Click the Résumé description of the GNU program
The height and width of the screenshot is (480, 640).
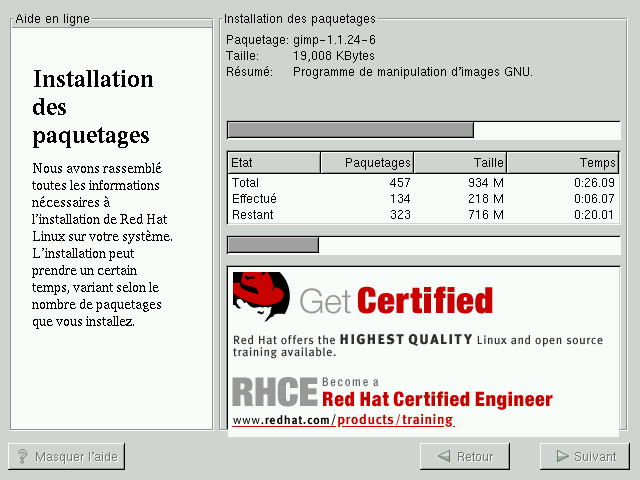[412, 72]
